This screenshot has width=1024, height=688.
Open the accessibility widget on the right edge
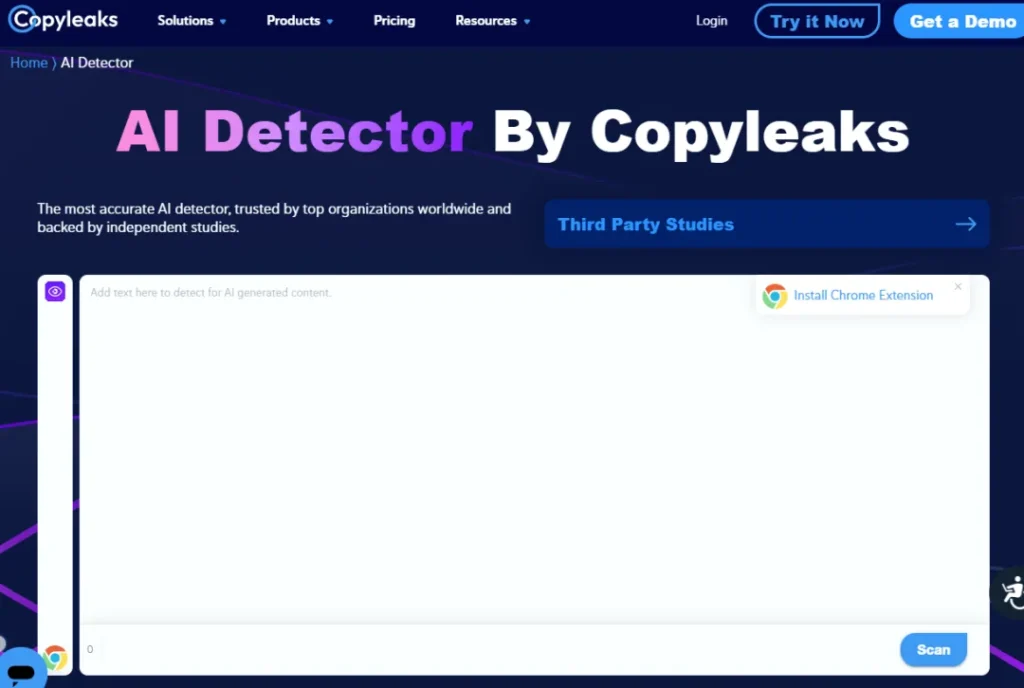tap(1014, 592)
